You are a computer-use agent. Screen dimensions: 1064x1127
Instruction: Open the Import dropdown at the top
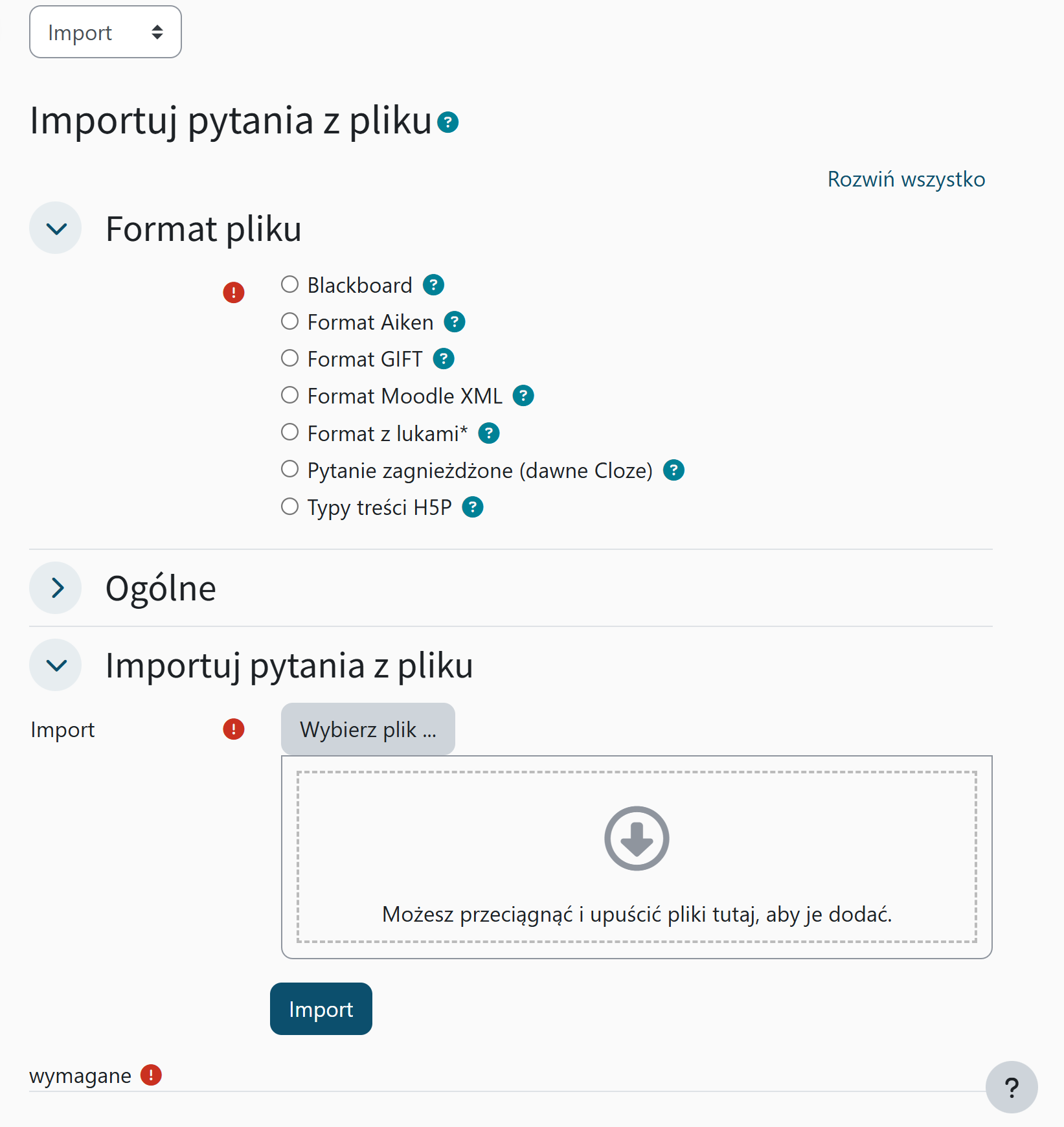click(105, 31)
